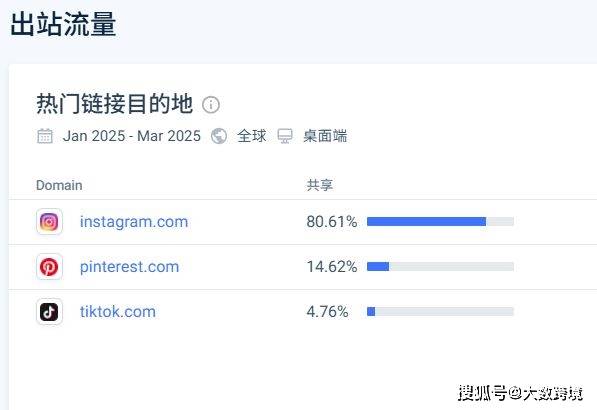Click the 80.61% share value
The height and width of the screenshot is (410, 597).
332,222
